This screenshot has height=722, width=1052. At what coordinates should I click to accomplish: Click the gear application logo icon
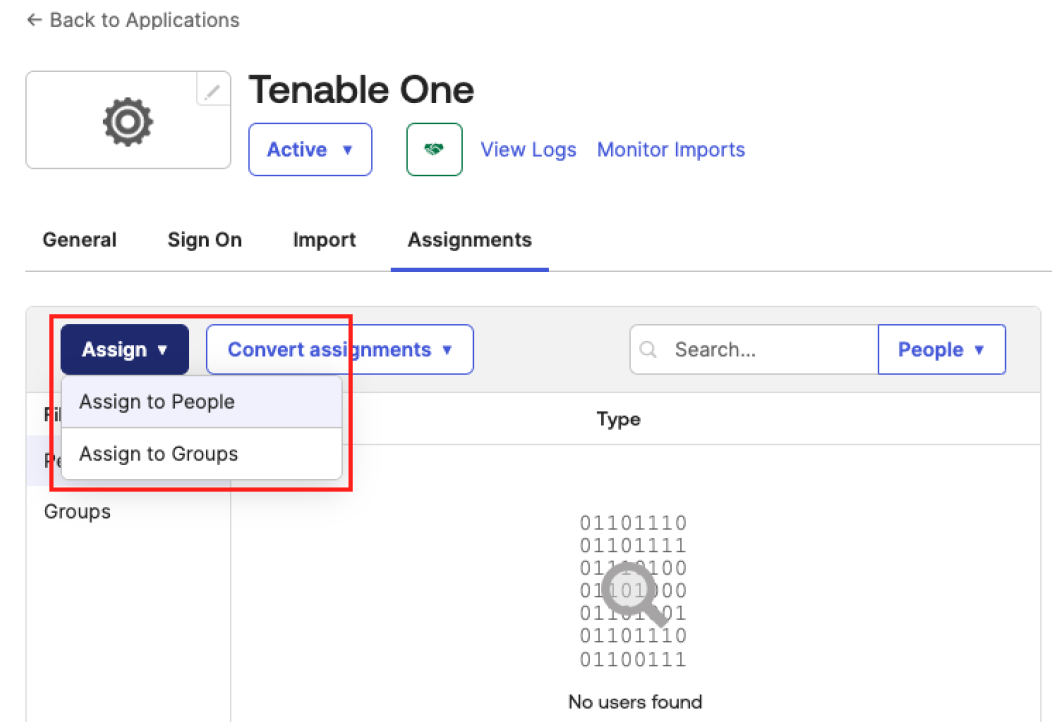pyautogui.click(x=127, y=121)
